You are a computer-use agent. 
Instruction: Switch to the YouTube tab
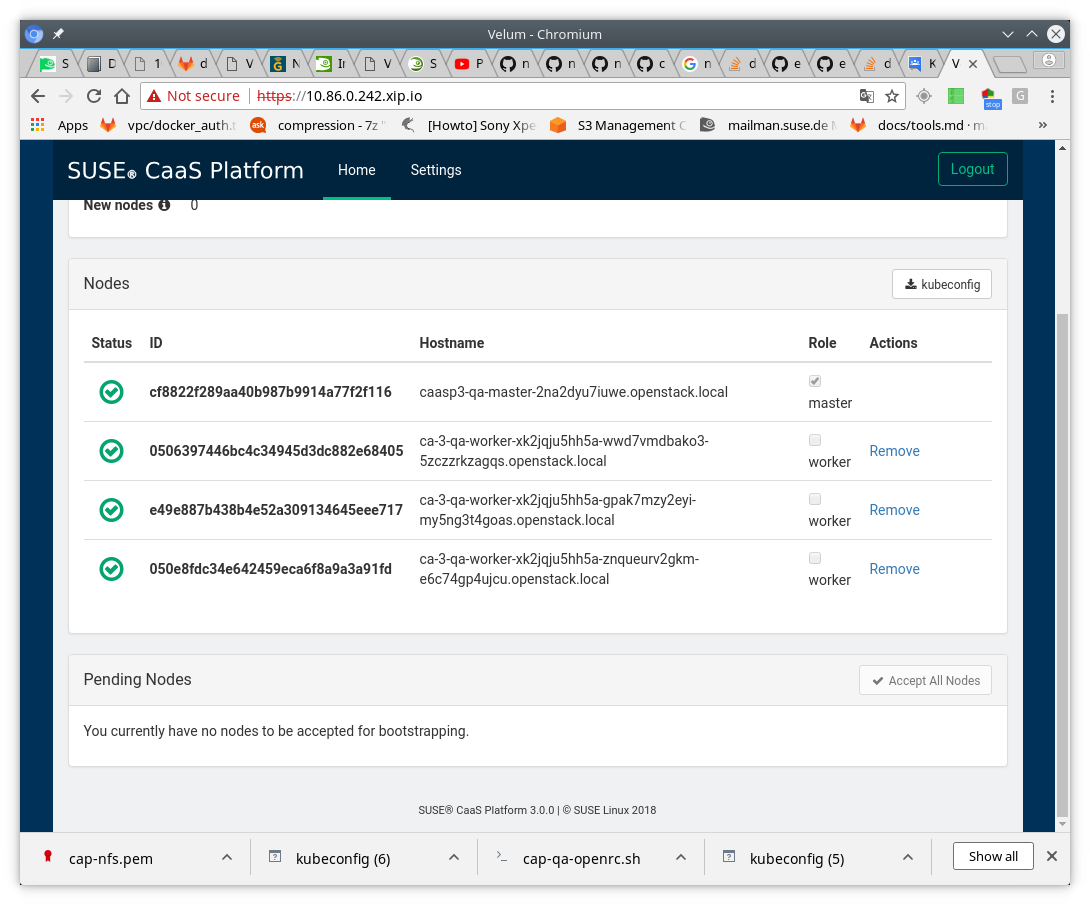coord(469,64)
